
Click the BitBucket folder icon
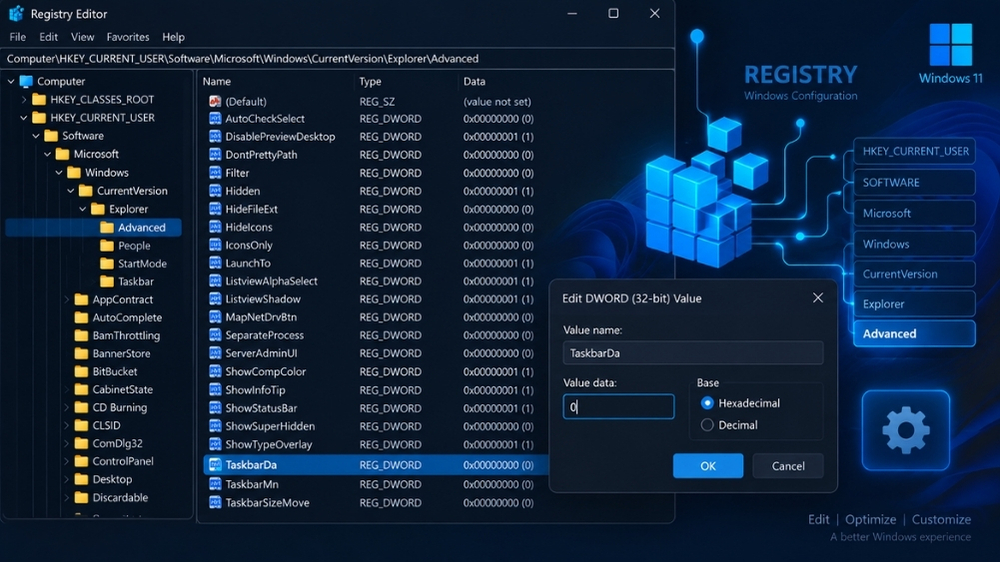click(82, 371)
